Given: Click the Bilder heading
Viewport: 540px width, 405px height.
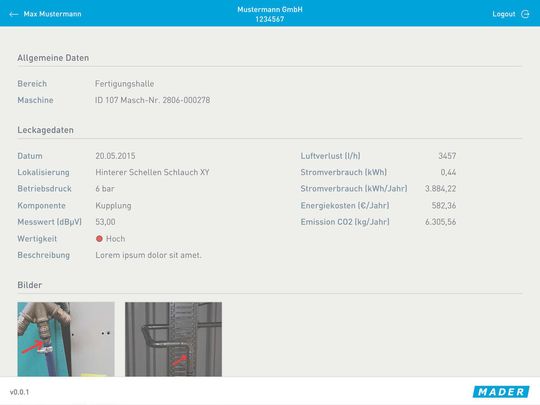Looking at the screenshot, I should [30, 285].
